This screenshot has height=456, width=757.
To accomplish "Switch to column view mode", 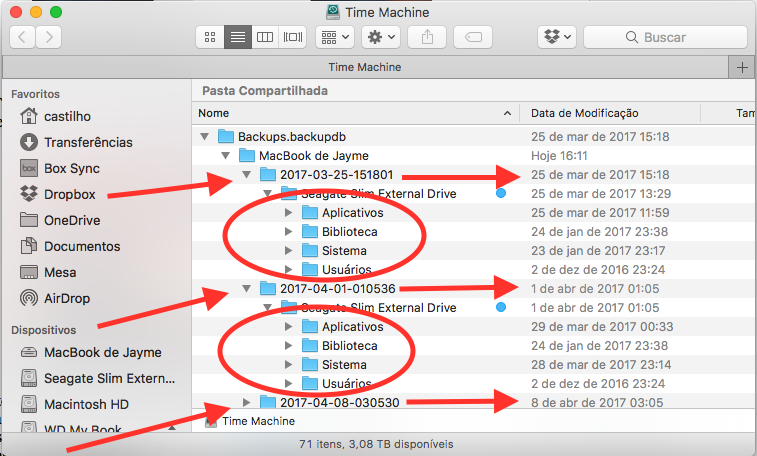I will point(265,37).
